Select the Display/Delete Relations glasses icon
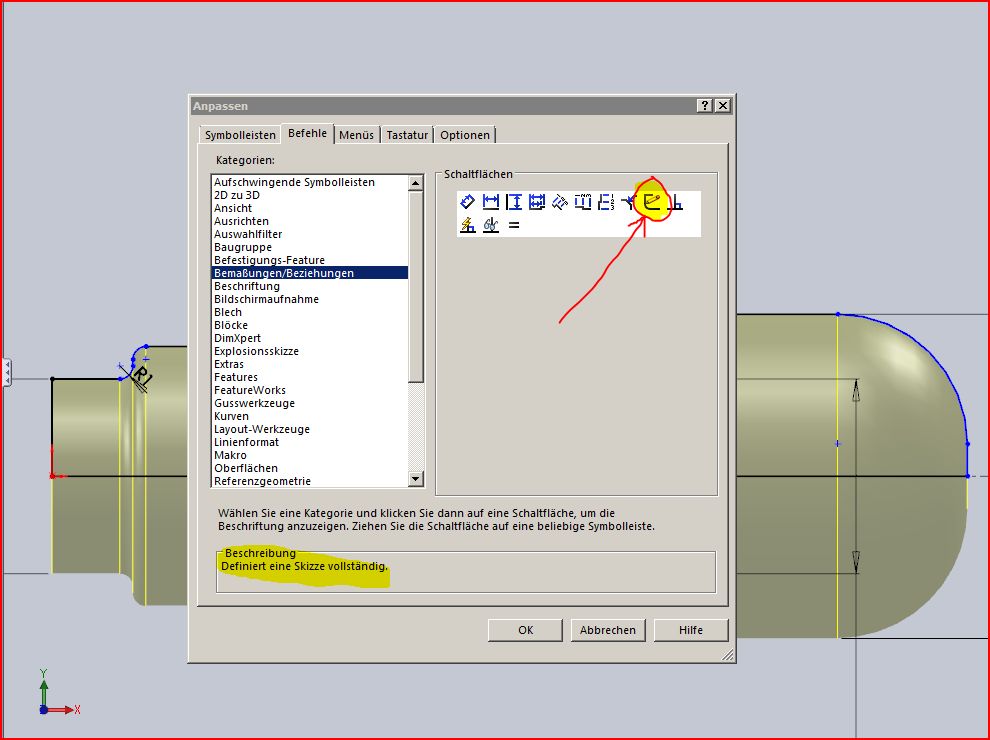The height and width of the screenshot is (740, 990). pos(491,225)
